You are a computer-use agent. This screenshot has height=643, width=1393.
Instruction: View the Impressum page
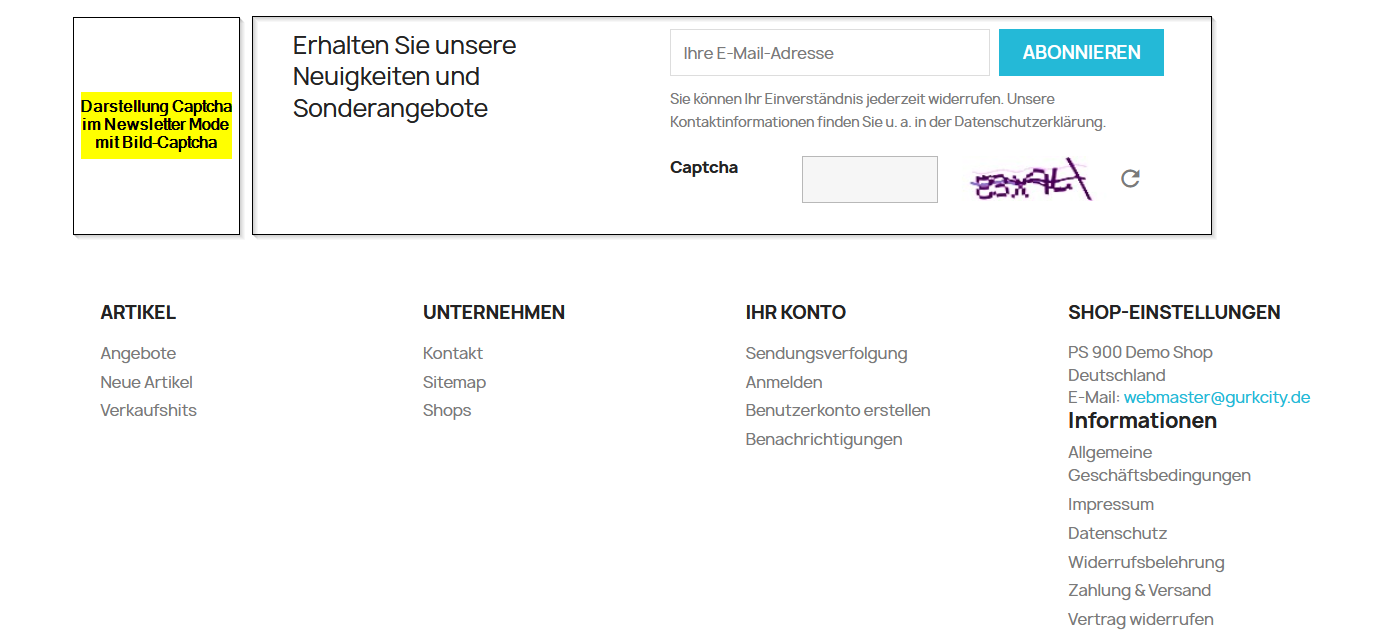point(1110,504)
